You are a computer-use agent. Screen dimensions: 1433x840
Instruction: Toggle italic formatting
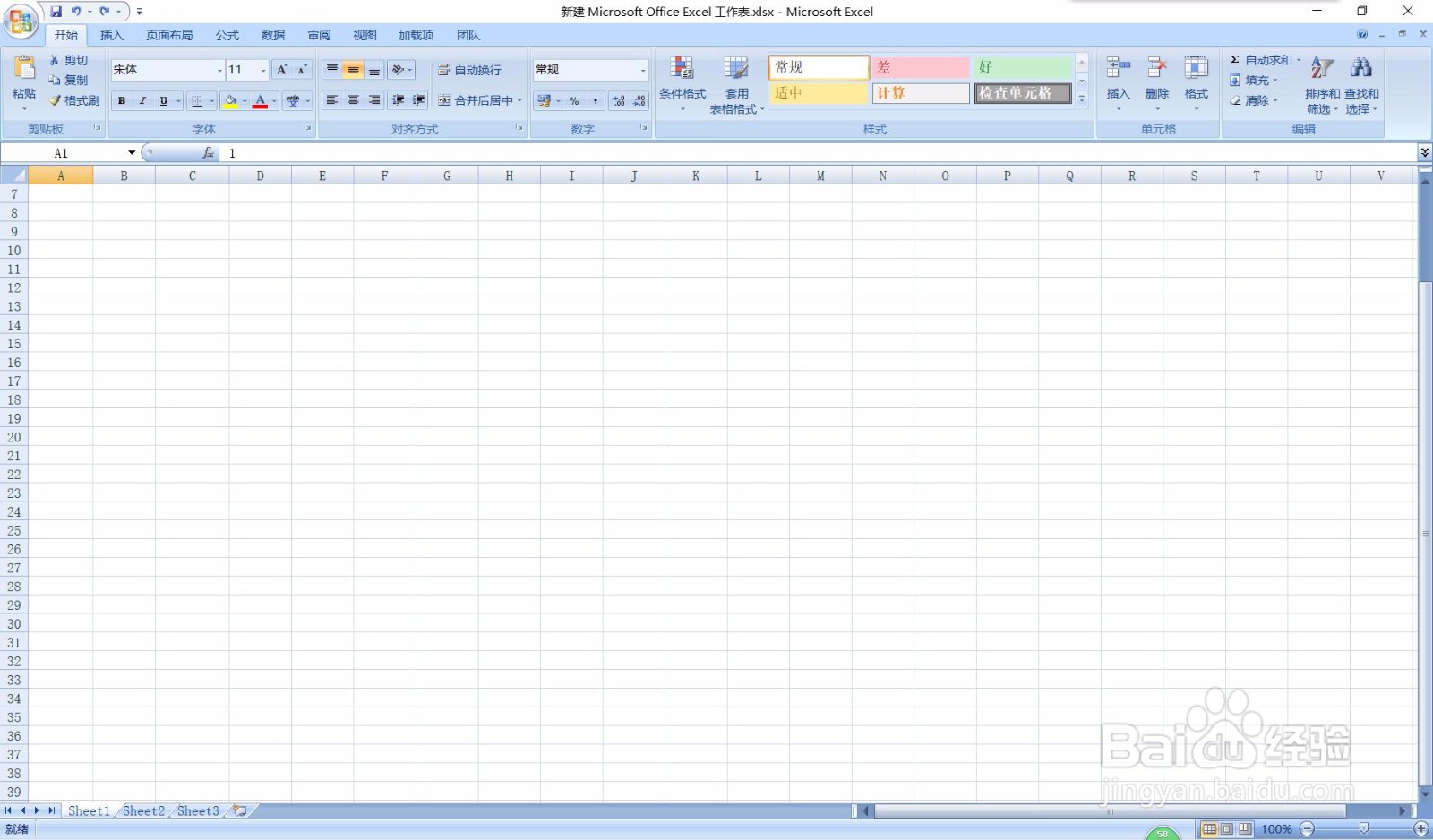(142, 100)
